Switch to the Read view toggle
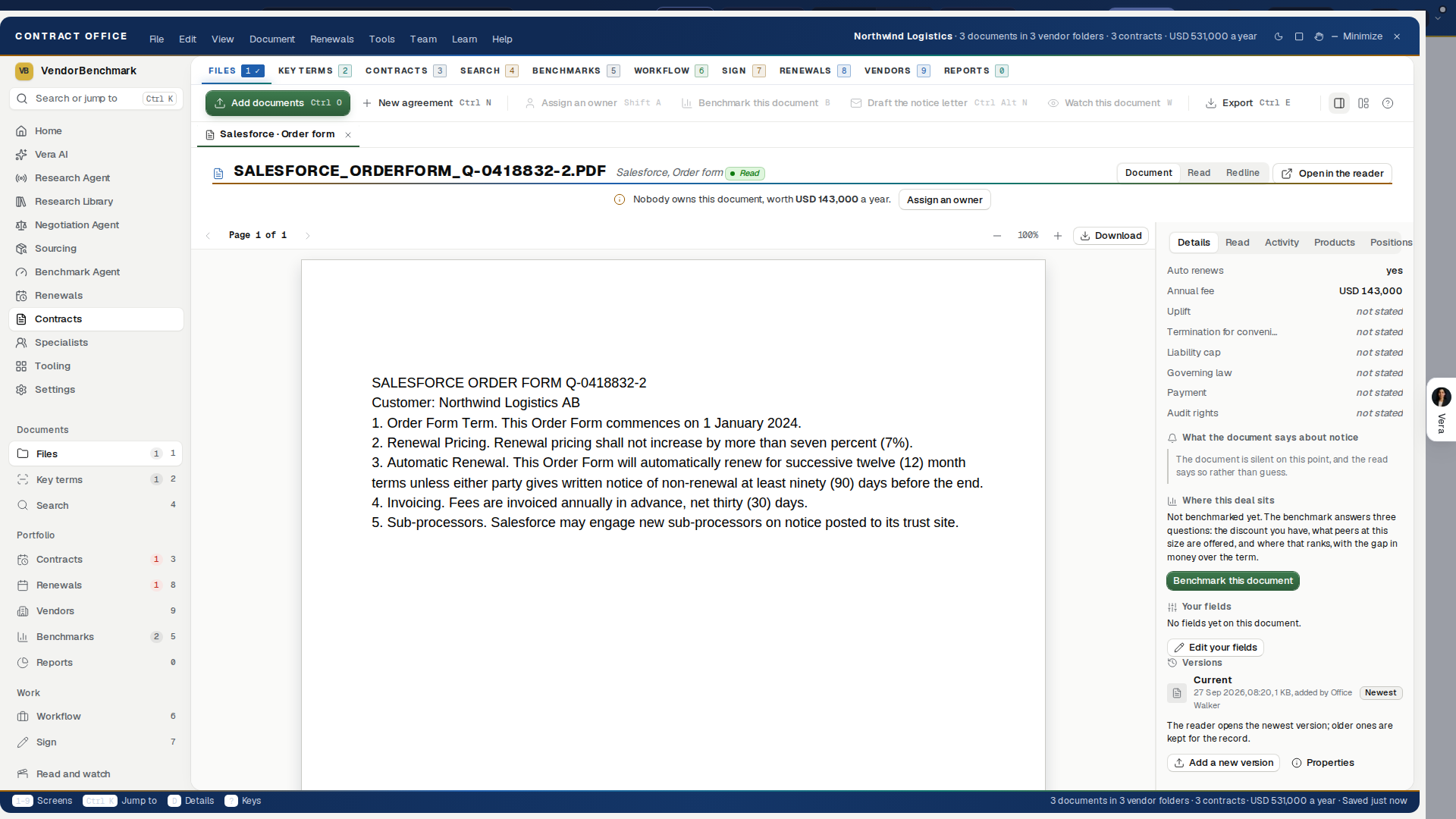This screenshot has width=1456, height=819. click(1198, 173)
